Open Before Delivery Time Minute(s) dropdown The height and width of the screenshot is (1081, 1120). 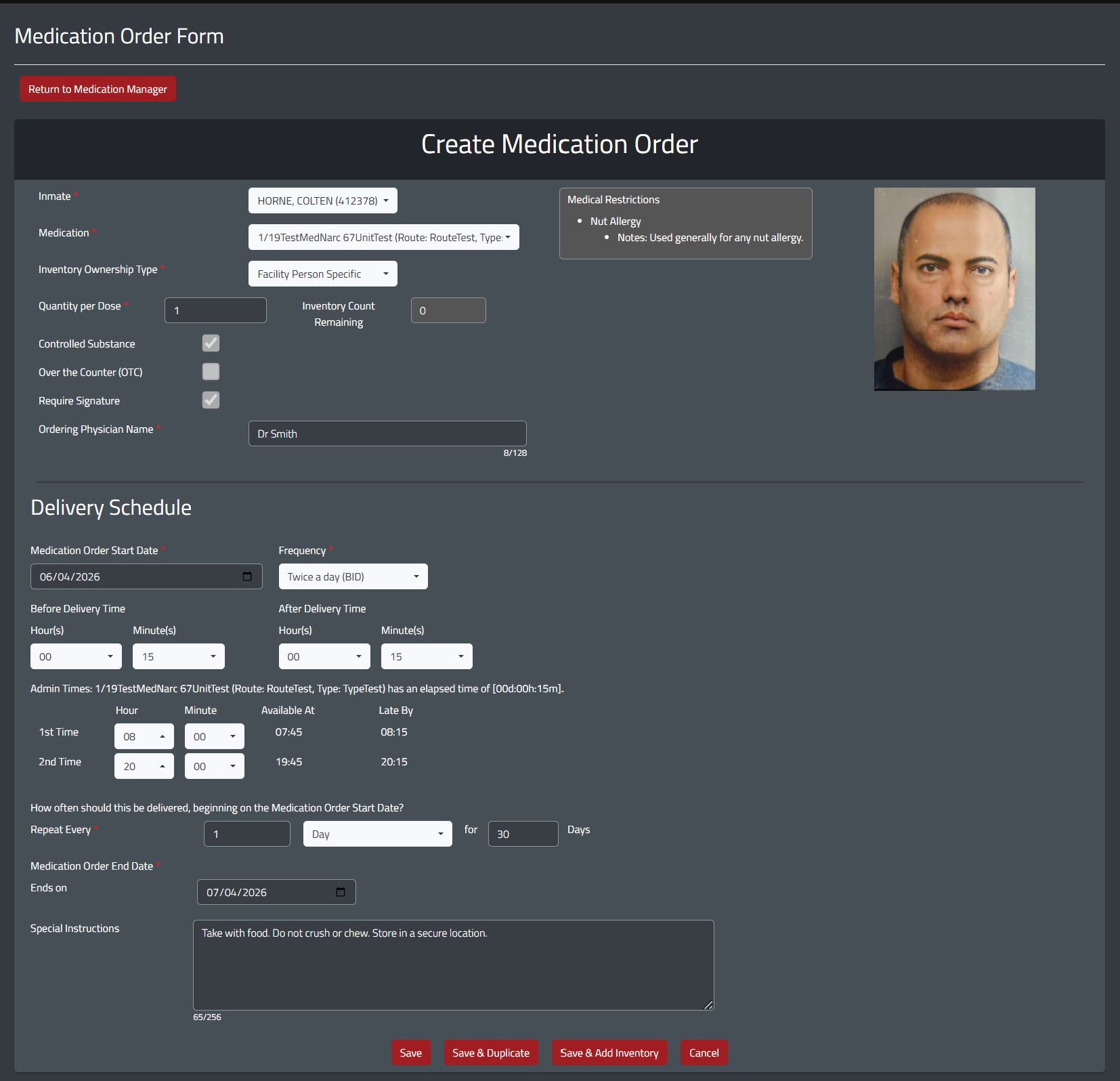179,656
